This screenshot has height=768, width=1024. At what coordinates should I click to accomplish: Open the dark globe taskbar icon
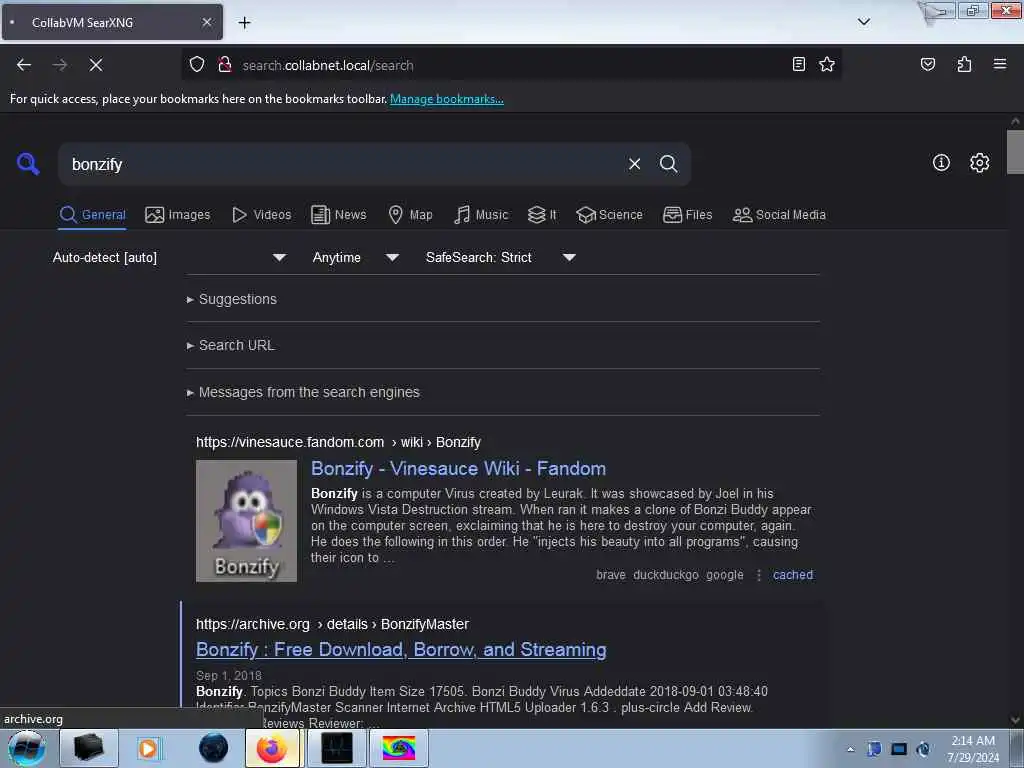(x=214, y=748)
